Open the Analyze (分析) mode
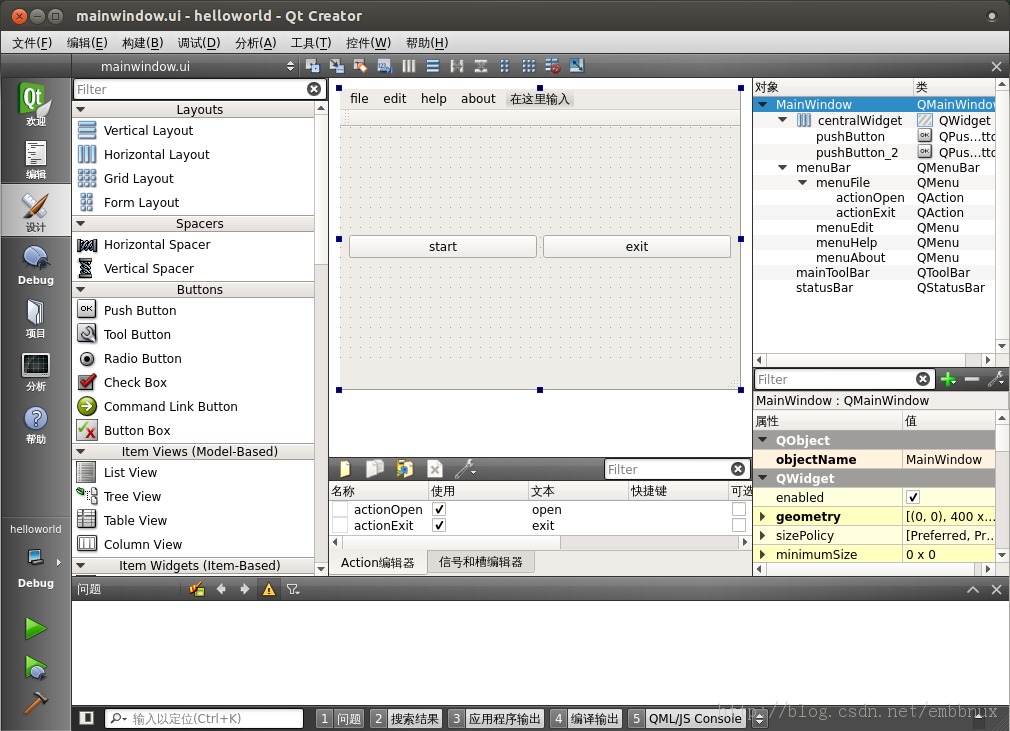The image size is (1010, 731). click(35, 371)
